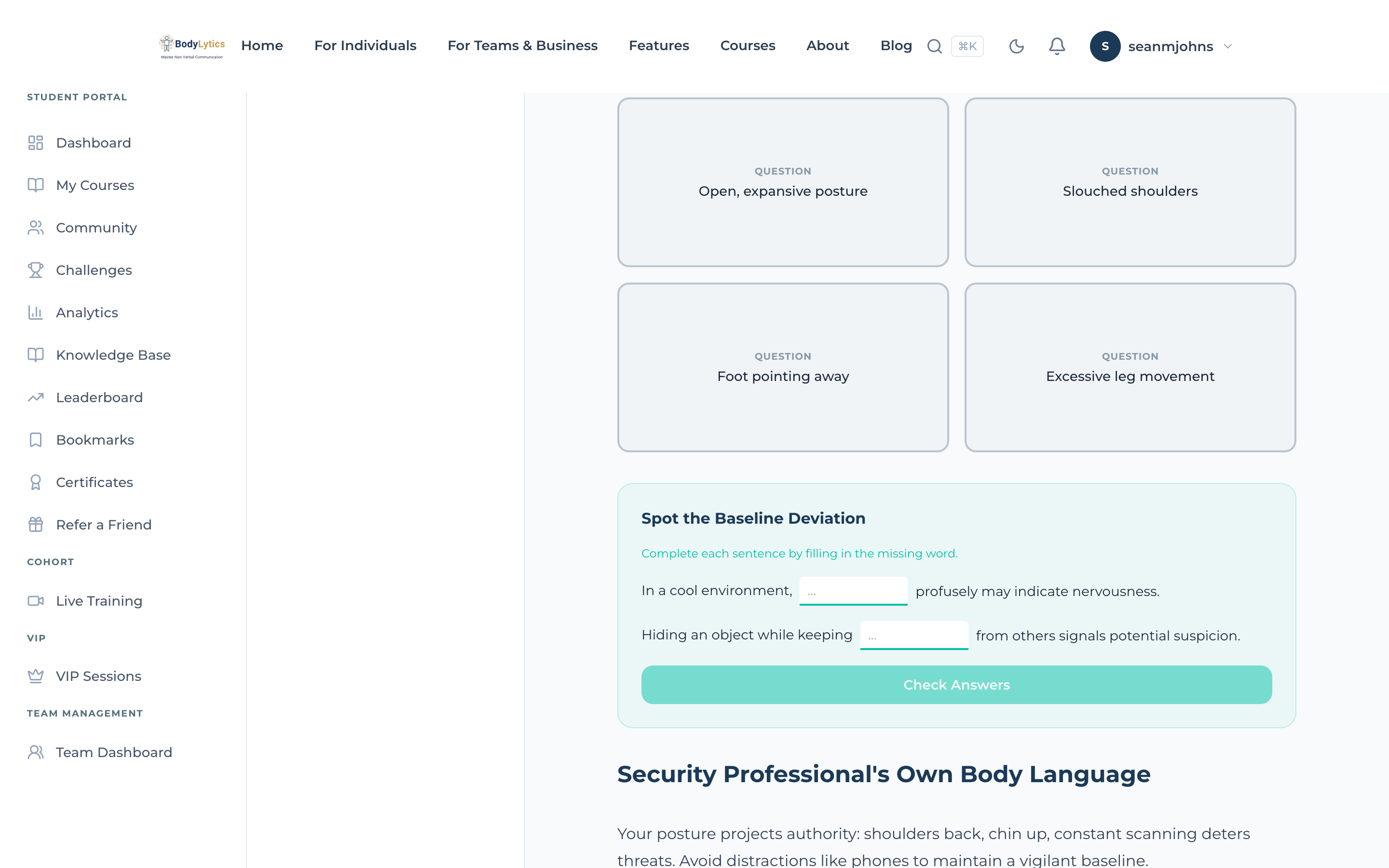Open Certificates sidebar label
Viewport: 1389px width, 868px height.
pyautogui.click(x=95, y=482)
